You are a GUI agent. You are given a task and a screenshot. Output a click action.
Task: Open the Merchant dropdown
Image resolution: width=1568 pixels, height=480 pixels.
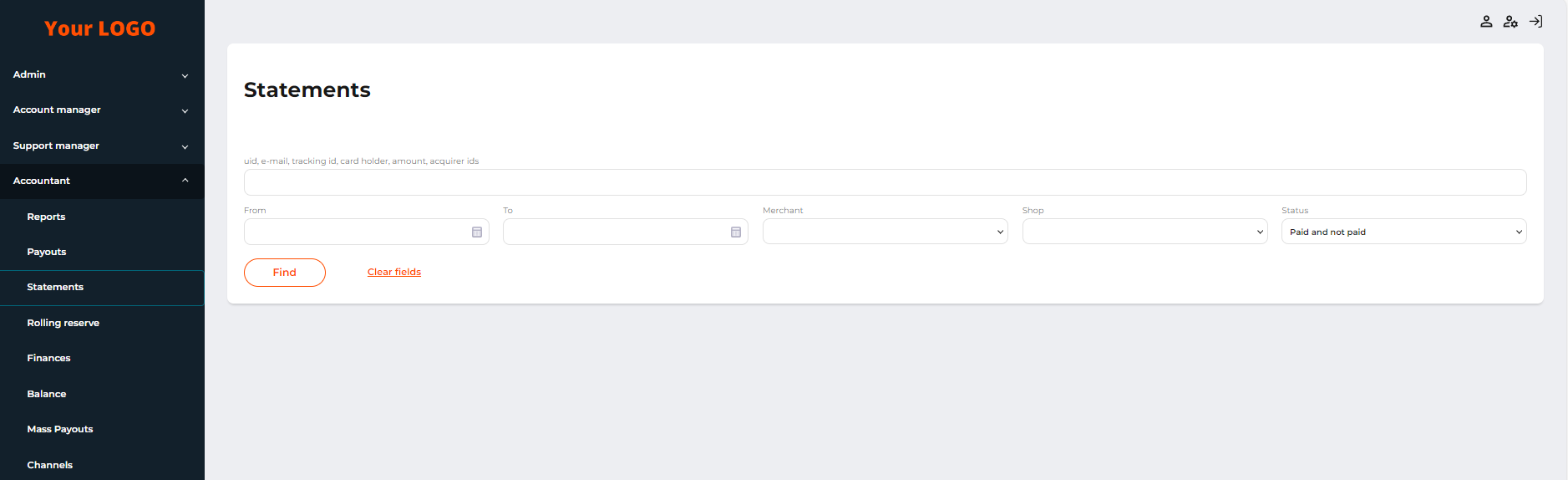885,232
